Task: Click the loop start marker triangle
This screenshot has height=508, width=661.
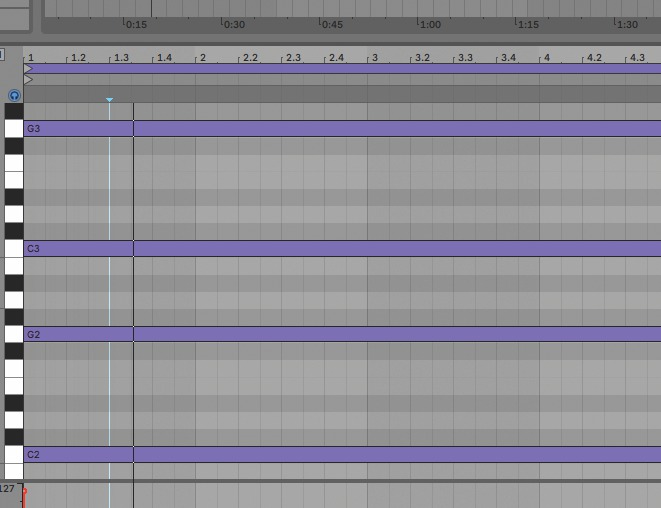Action: pyautogui.click(x=28, y=68)
